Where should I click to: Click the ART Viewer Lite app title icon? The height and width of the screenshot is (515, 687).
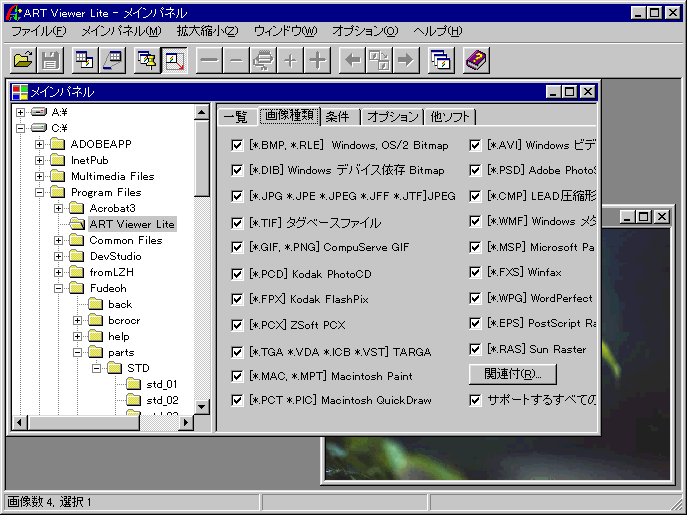pyautogui.click(x=13, y=13)
